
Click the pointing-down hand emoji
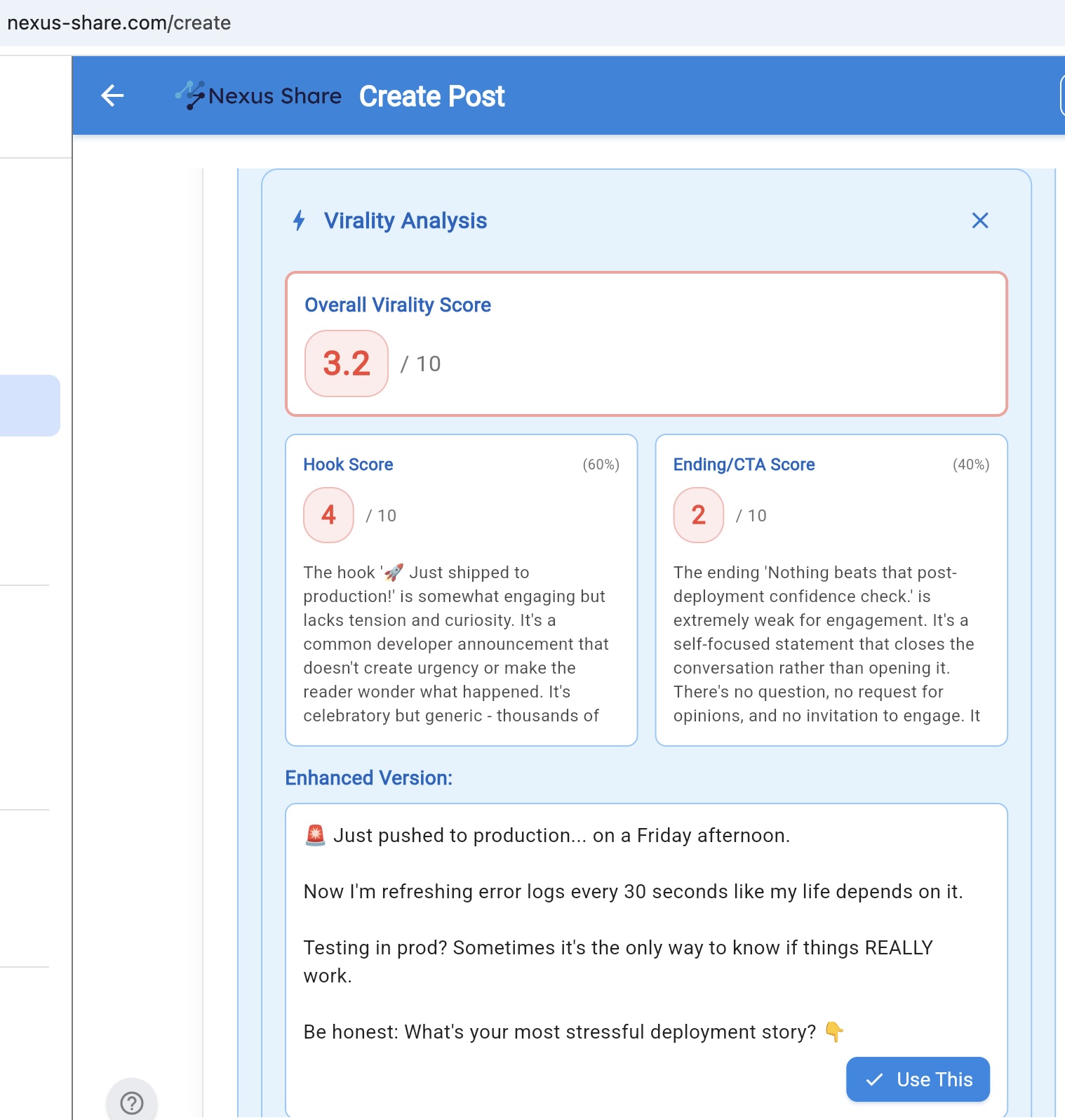point(833,1032)
